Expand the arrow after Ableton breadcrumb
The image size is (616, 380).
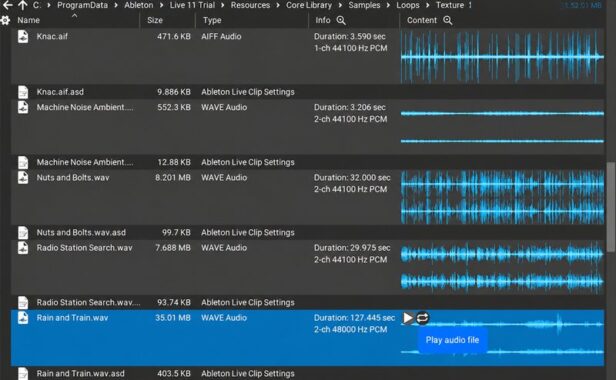[x=161, y=5]
